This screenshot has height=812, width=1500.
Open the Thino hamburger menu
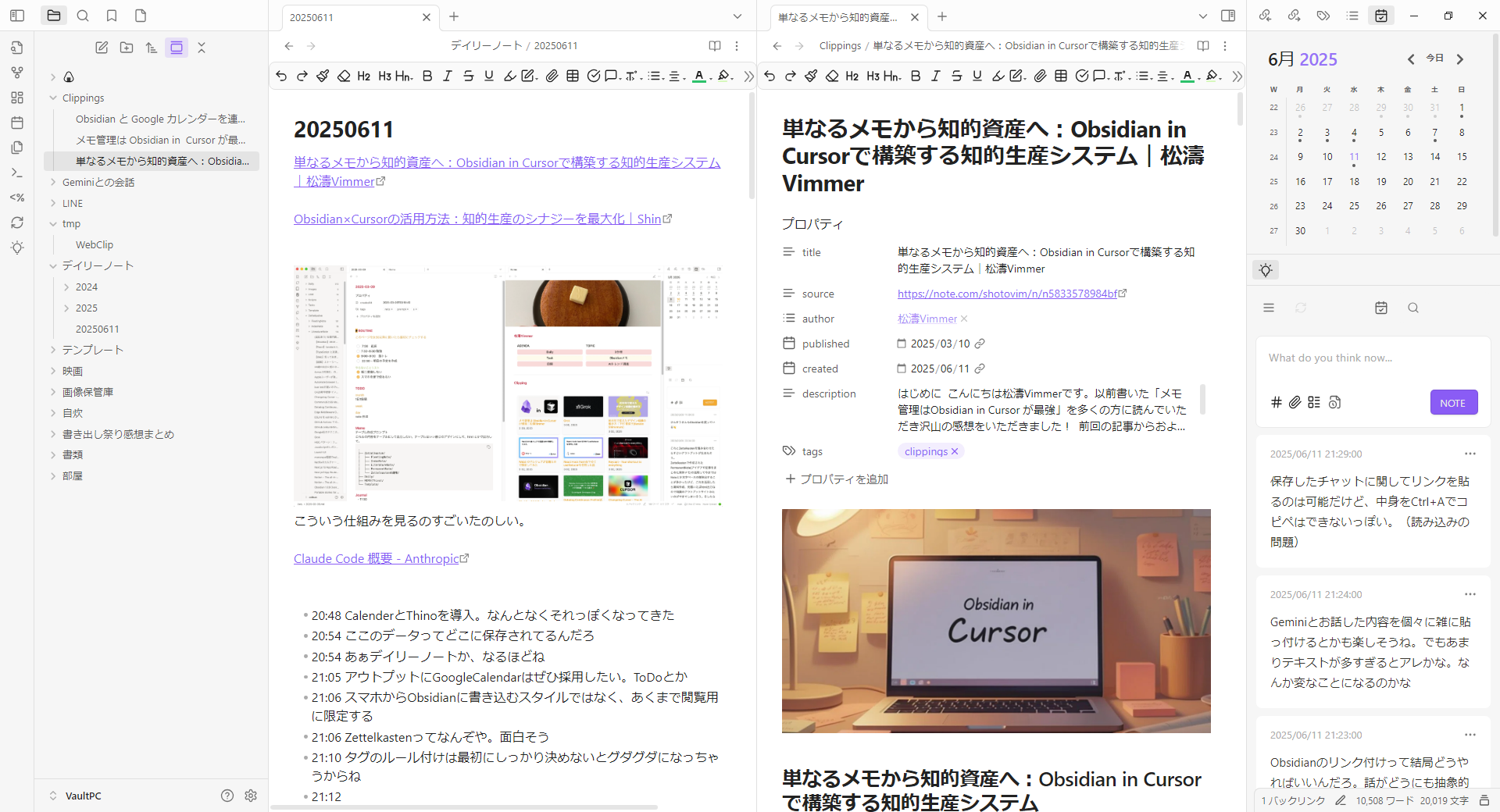point(1269,308)
